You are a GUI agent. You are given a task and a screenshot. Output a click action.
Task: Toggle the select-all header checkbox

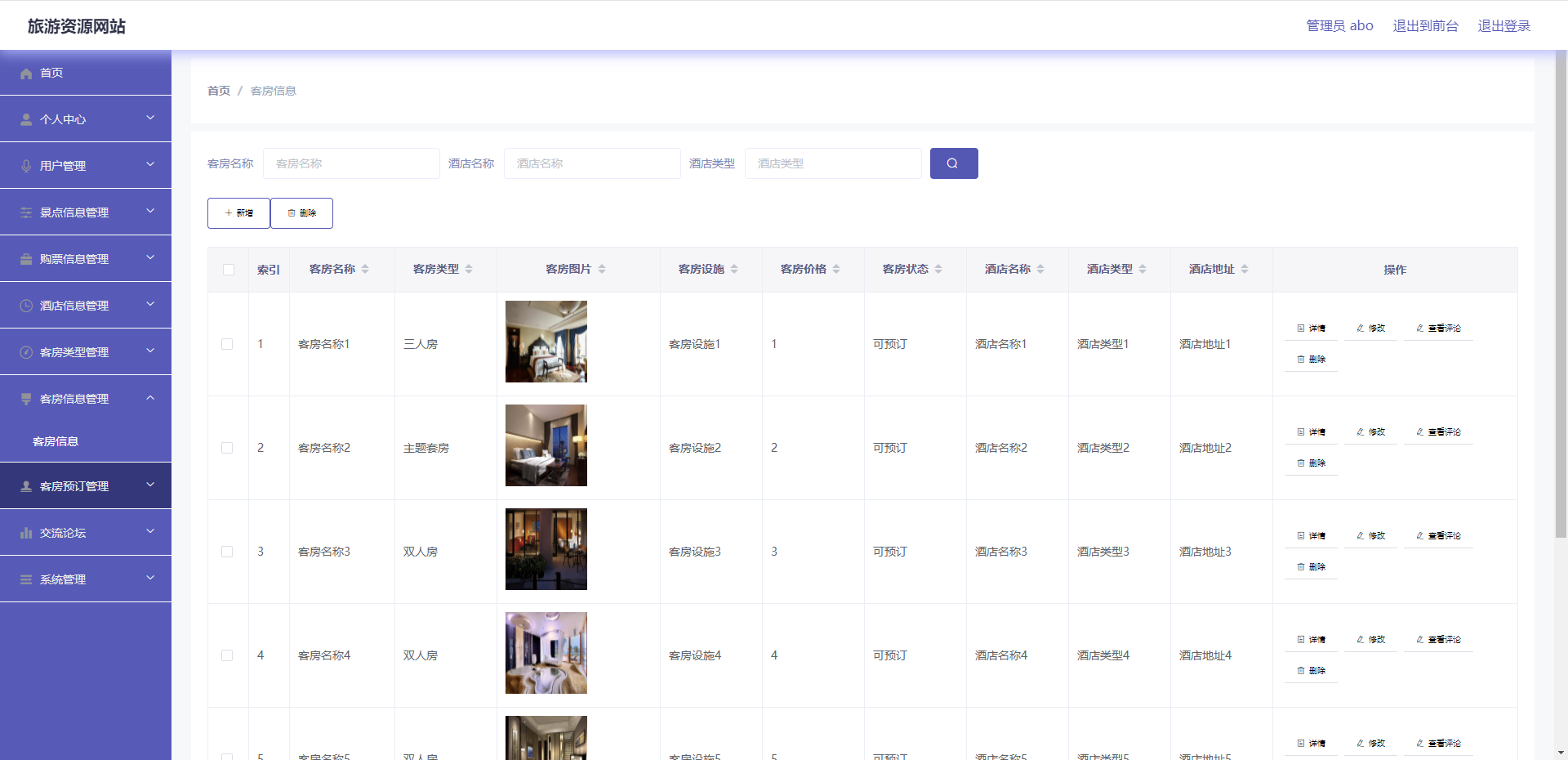point(229,270)
